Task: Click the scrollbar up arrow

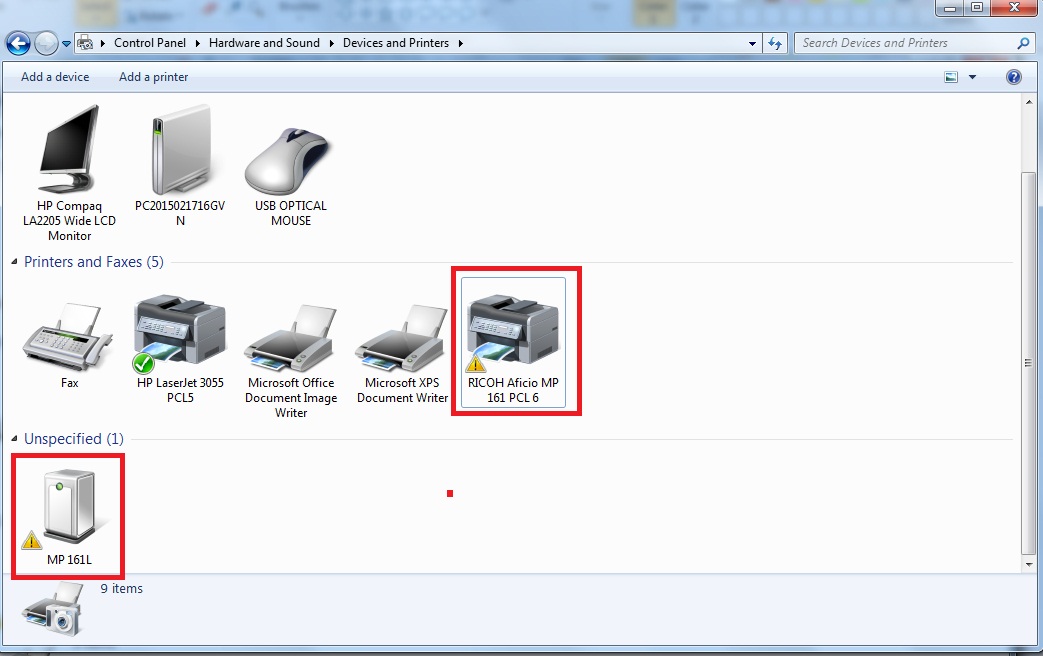Action: click(1028, 102)
